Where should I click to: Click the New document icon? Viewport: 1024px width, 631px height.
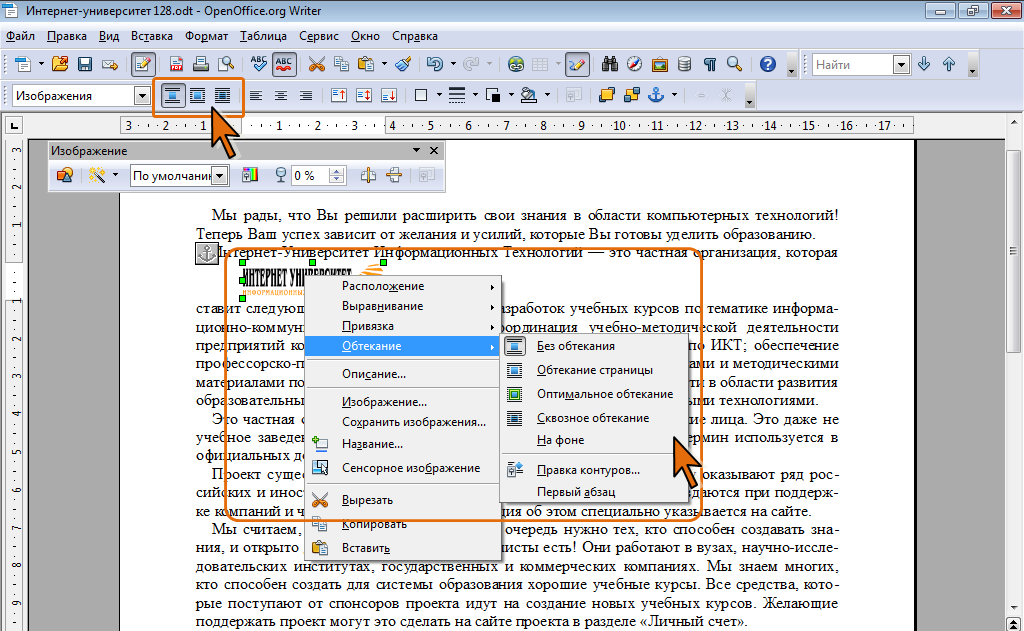pos(23,64)
